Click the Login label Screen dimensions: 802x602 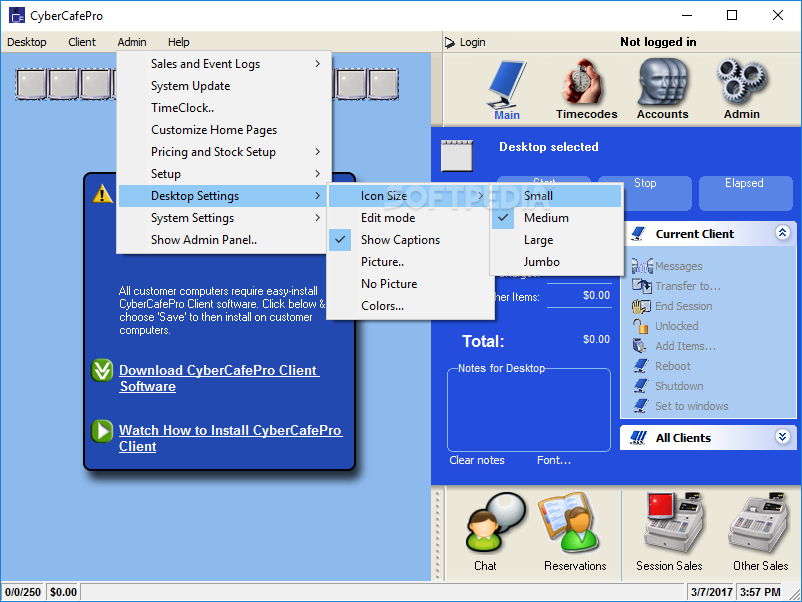[473, 42]
